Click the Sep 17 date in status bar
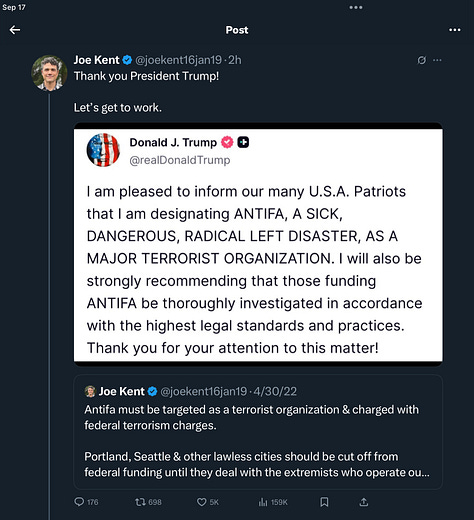474x520 pixels. pos(14,7)
